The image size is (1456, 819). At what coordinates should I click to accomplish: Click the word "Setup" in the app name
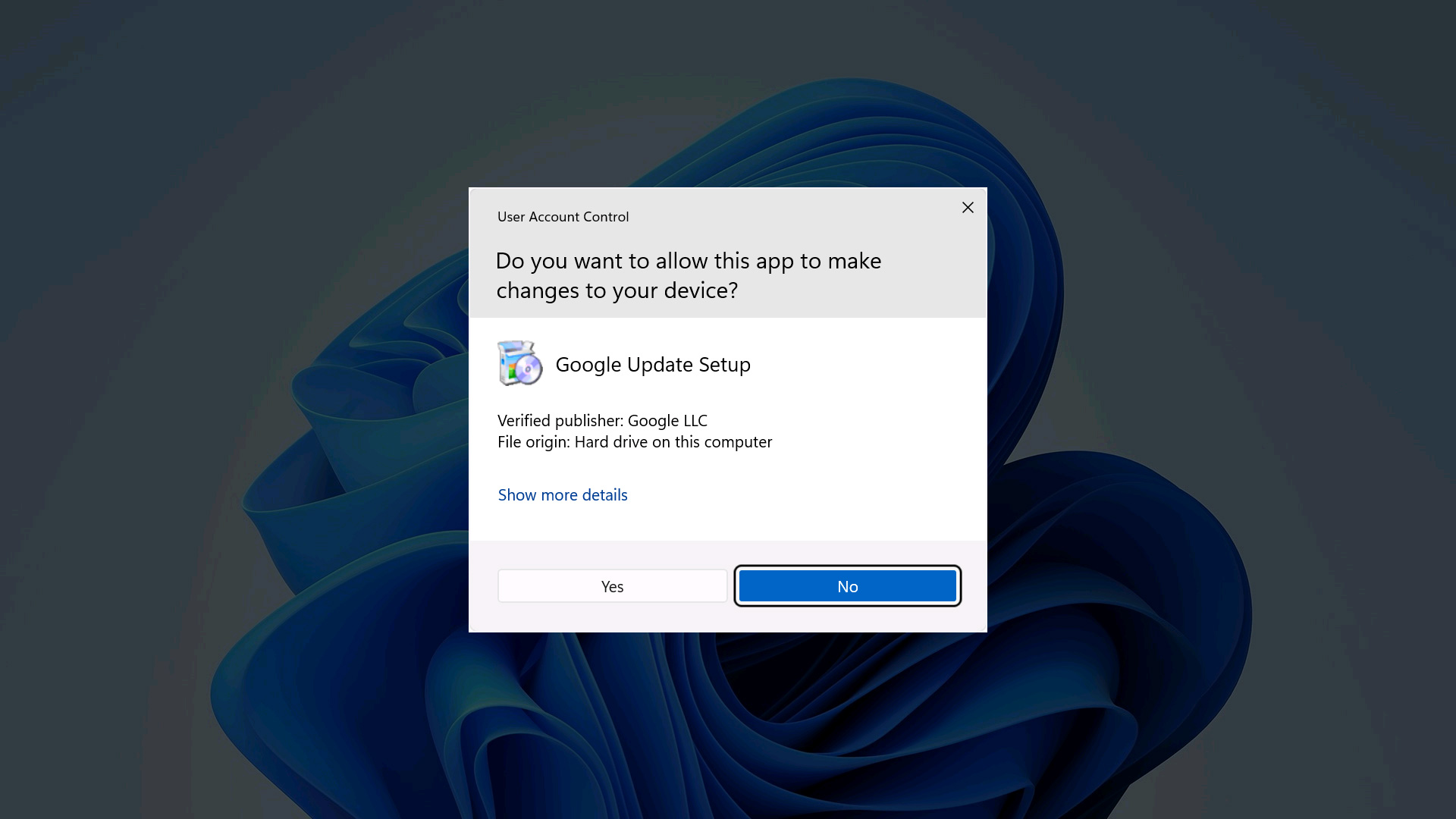pos(724,365)
